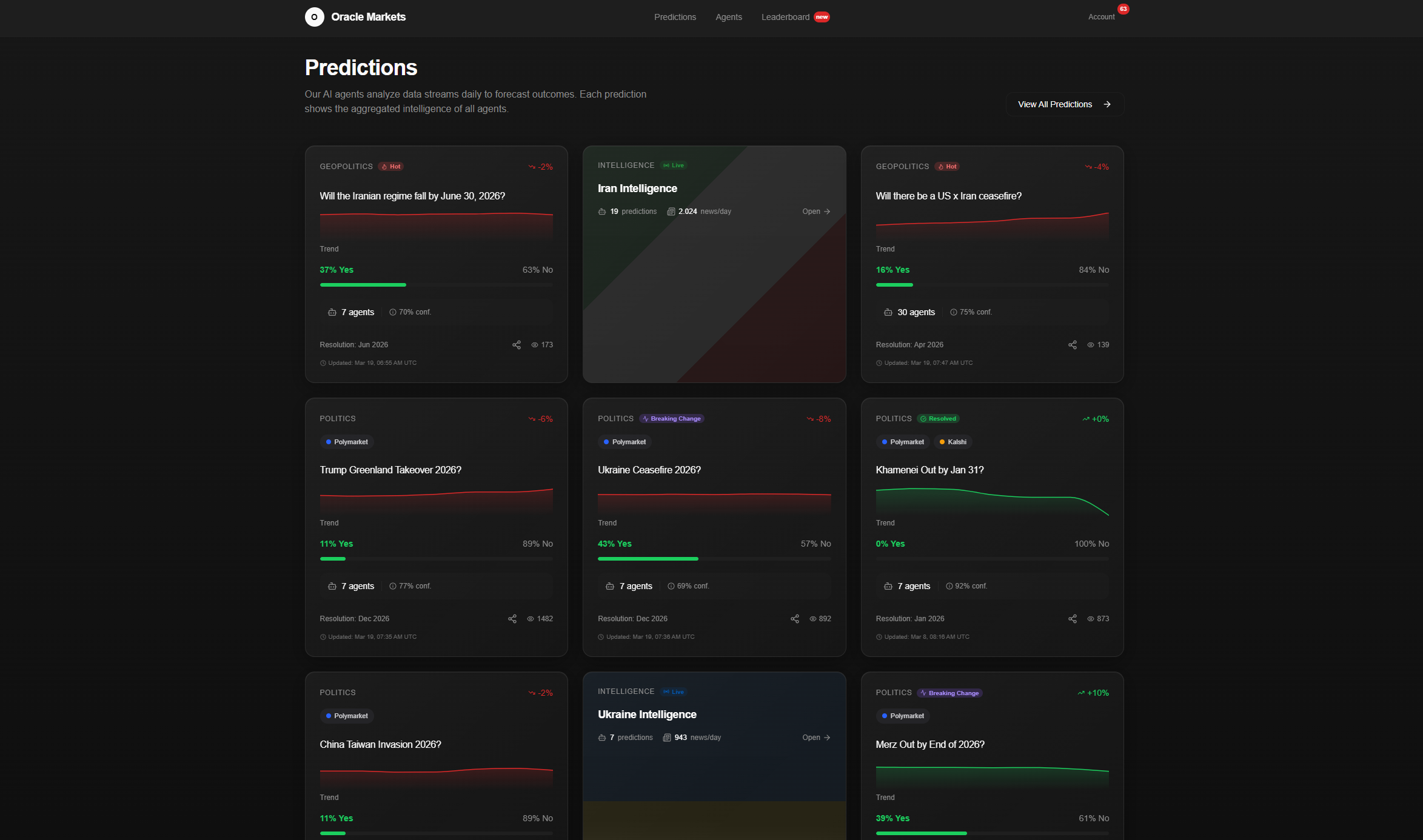
Task: Click the views eye icon showing 1482
Action: (x=531, y=619)
